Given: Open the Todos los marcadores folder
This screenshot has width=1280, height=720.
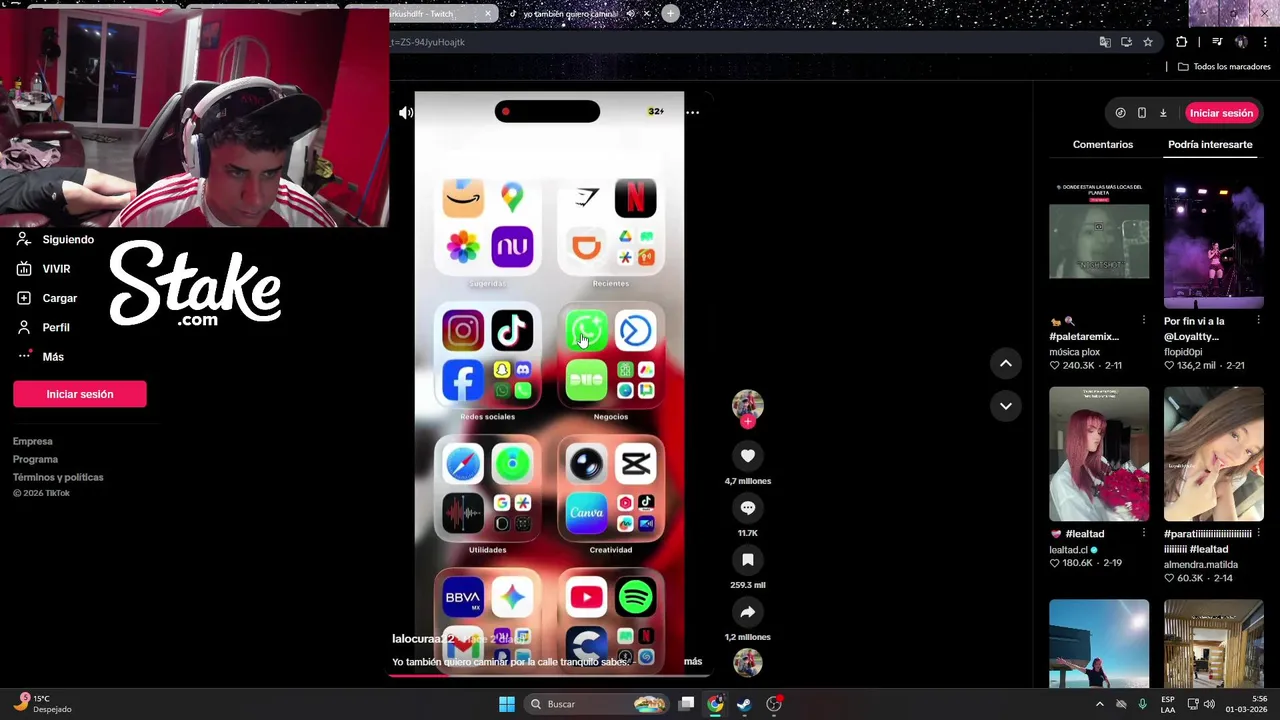Looking at the screenshot, I should click(x=1224, y=67).
